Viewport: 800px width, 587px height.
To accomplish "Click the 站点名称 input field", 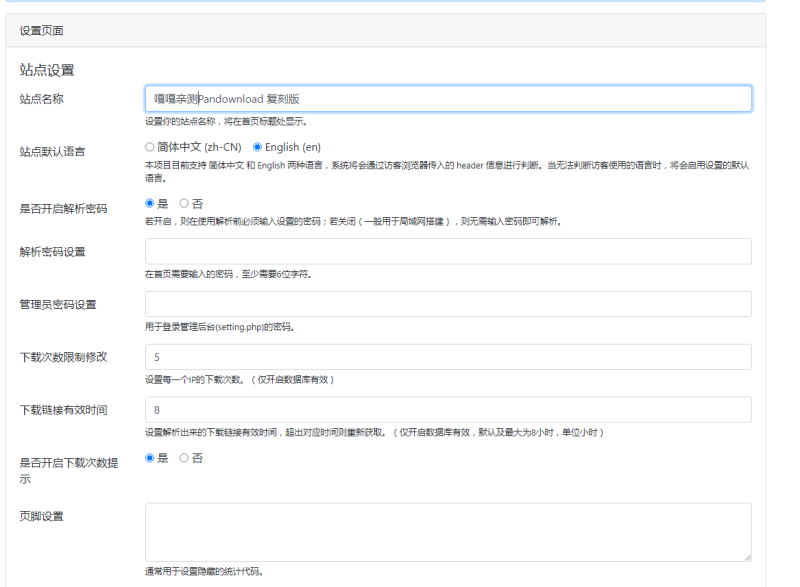I will coord(448,98).
